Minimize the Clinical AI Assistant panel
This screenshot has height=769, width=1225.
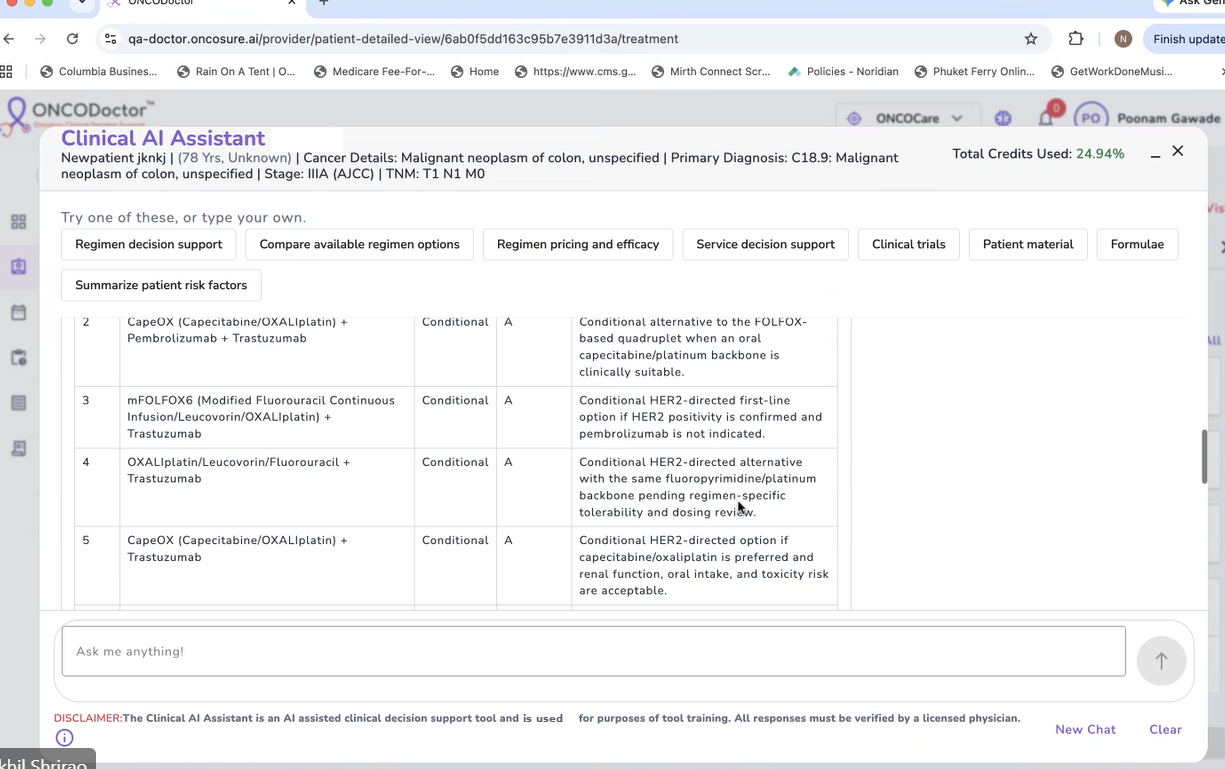point(1155,154)
